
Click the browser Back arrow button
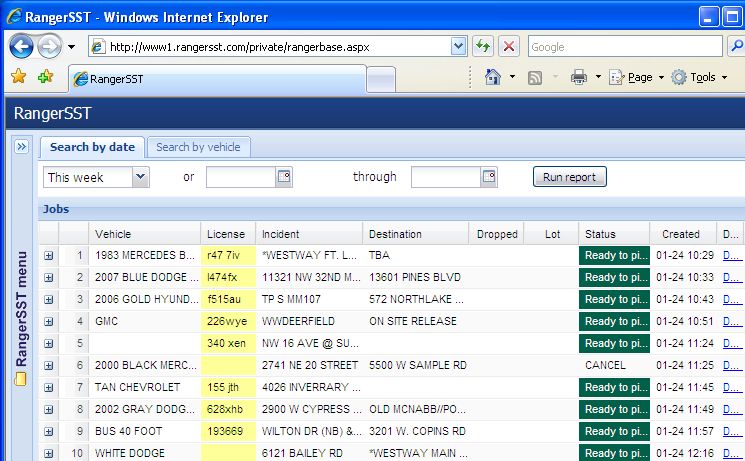(x=22, y=46)
